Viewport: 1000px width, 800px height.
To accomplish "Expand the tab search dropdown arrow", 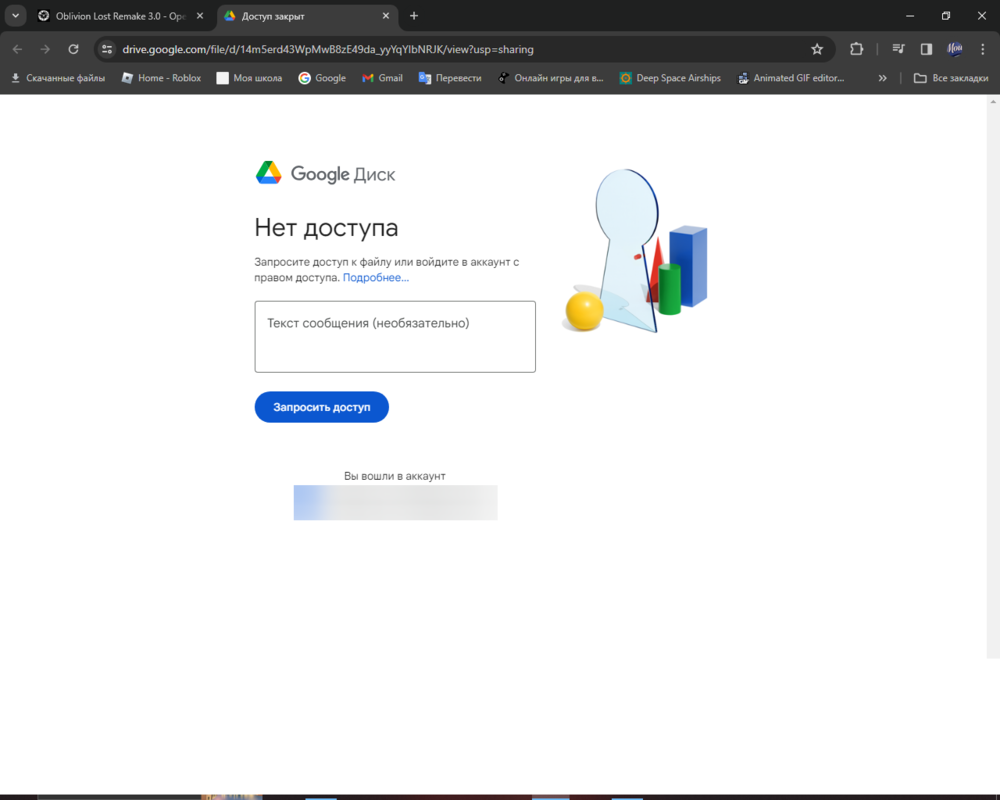I will click(16, 16).
